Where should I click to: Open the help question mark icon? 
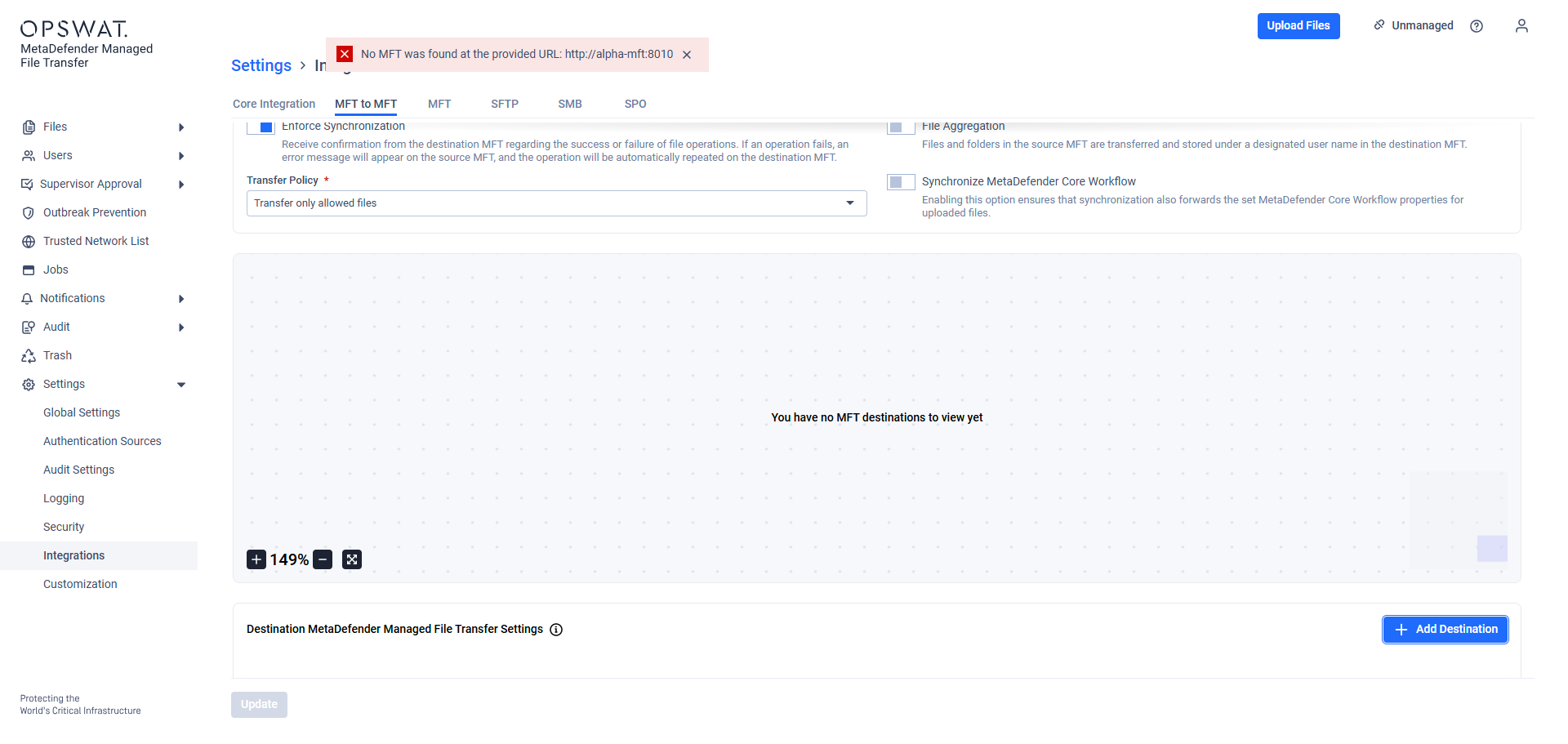point(1477,26)
